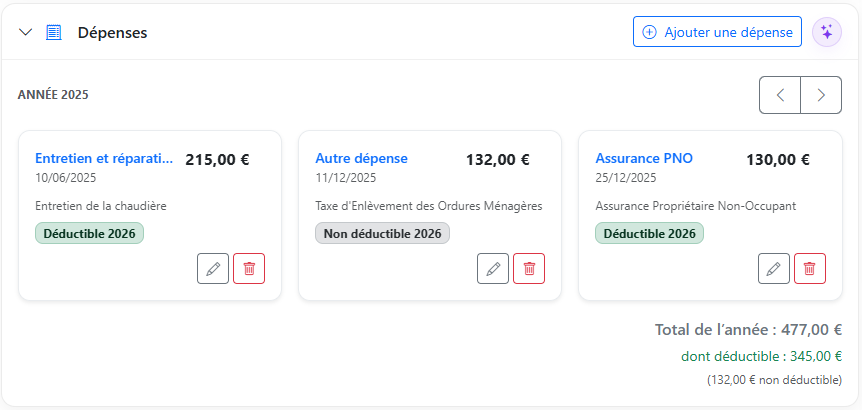Click the Dépenses section title
This screenshot has height=410, width=862.
click(x=112, y=32)
